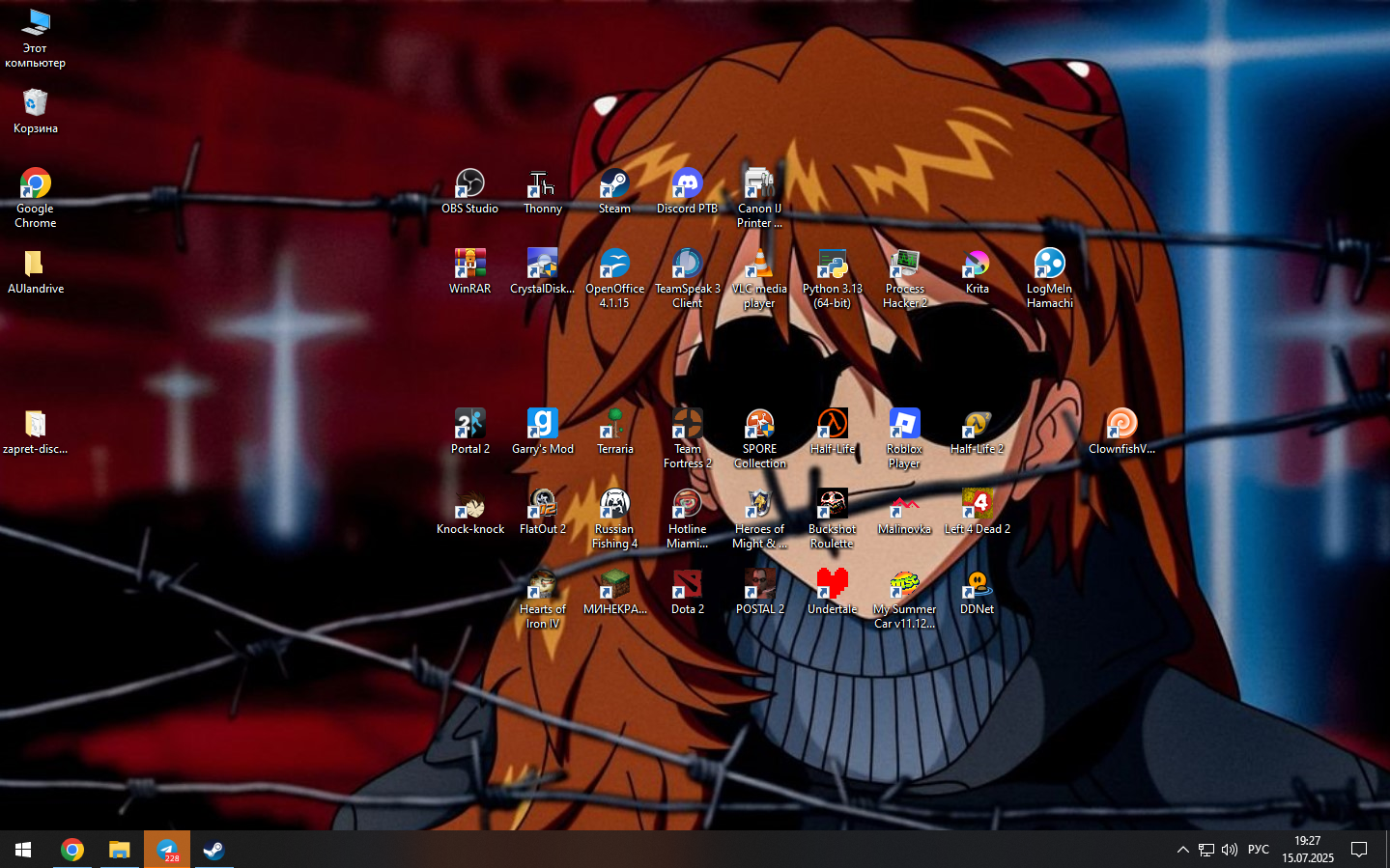This screenshot has height=868, width=1390.
Task: Open the volume control tray icon
Action: 1230,850
